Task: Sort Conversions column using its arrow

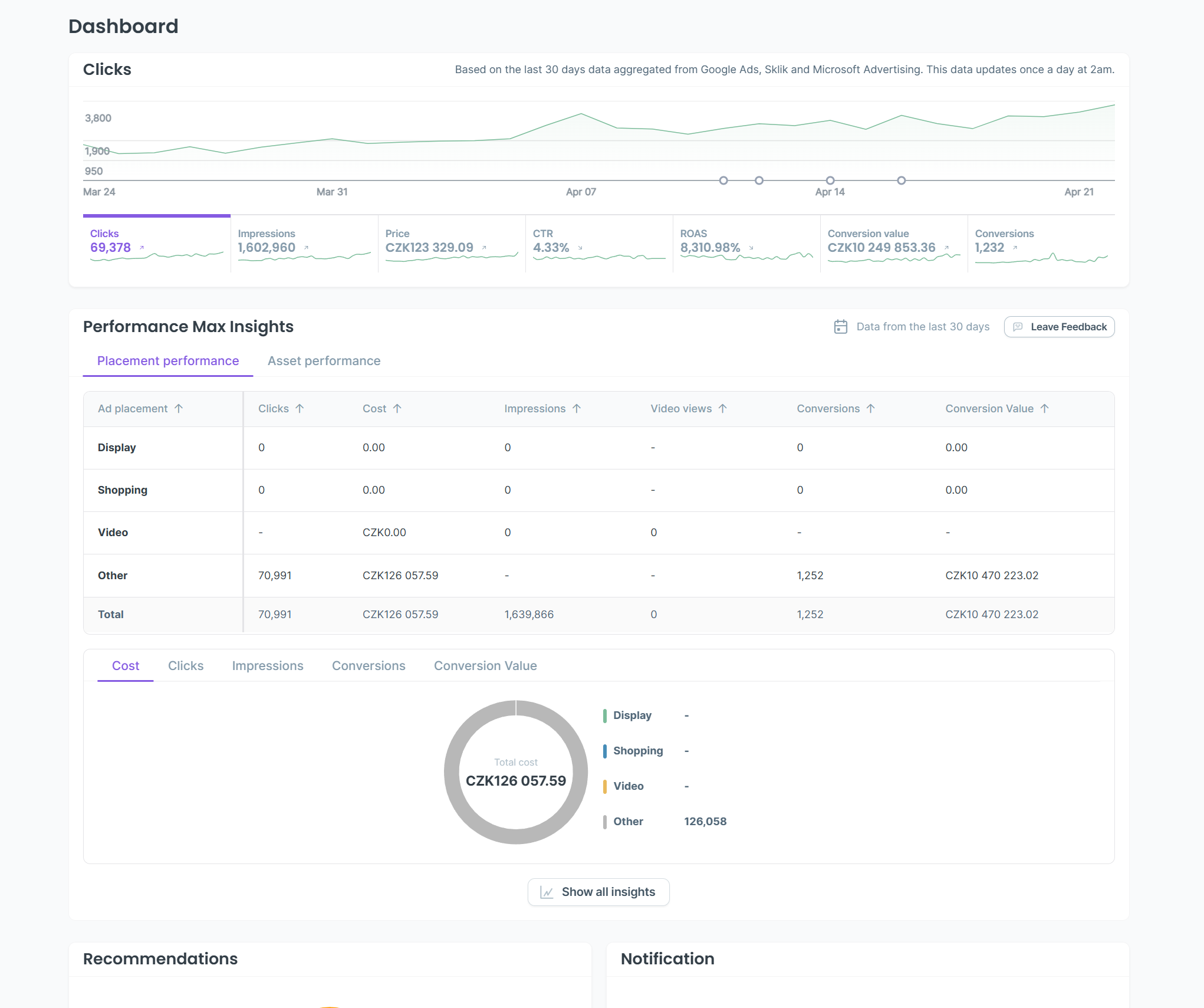Action: (871, 409)
